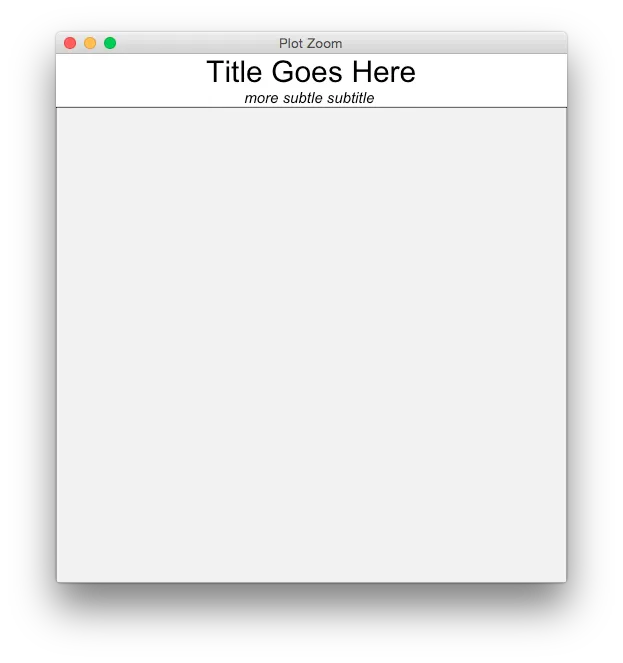This screenshot has height=663, width=623.
Task: Click the word "Title" in the heading
Action: pyautogui.click(x=234, y=71)
